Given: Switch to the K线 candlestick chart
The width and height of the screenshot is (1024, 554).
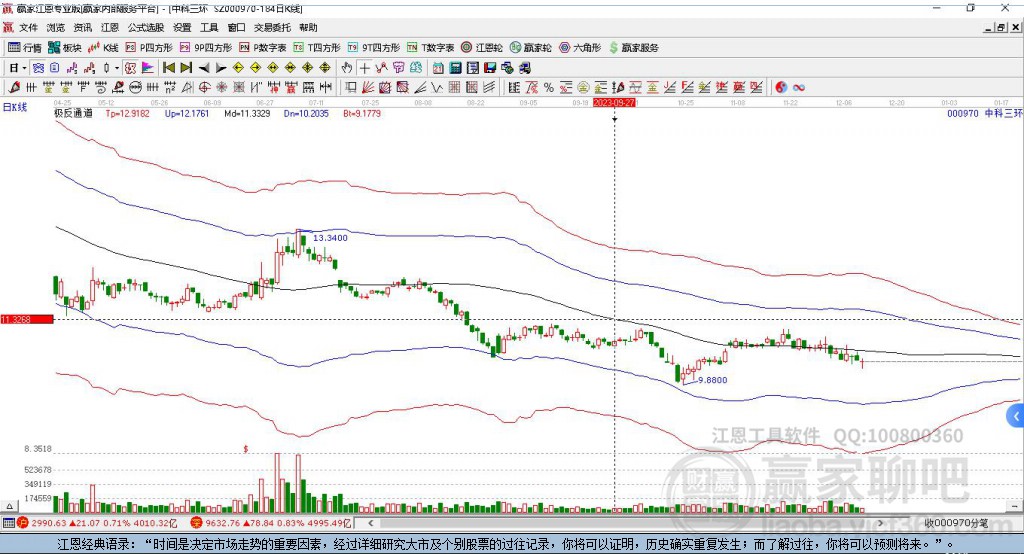Looking at the screenshot, I should (x=103, y=48).
